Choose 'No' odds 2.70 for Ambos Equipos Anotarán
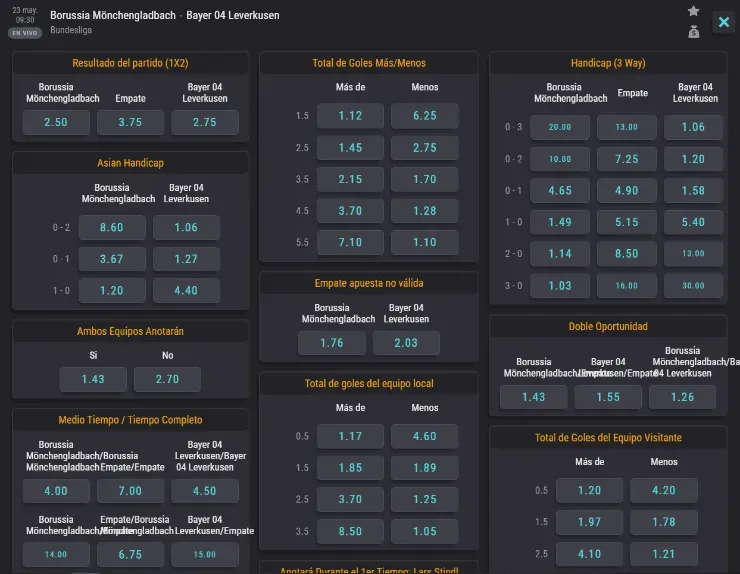This screenshot has width=740, height=574. click(x=167, y=379)
